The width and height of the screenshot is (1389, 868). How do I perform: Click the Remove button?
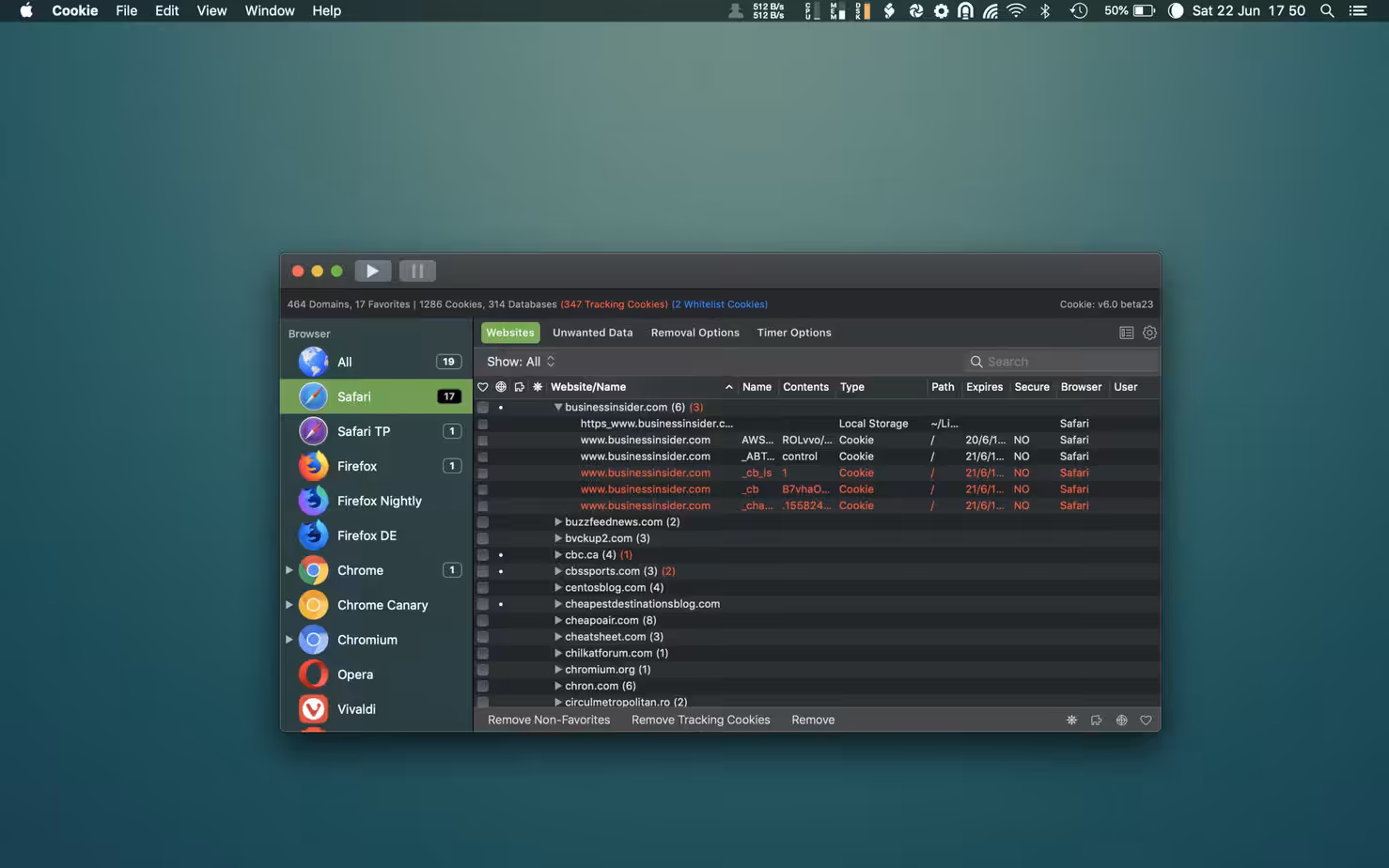(813, 721)
